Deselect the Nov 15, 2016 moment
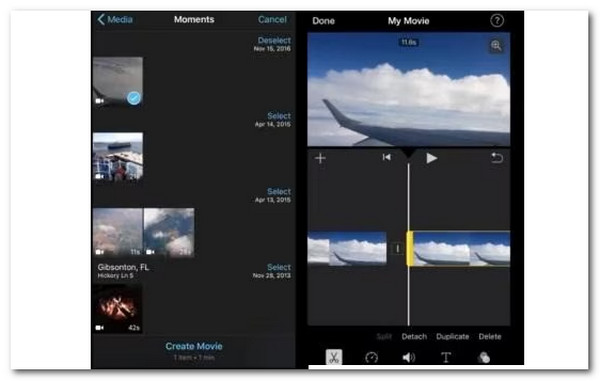The height and width of the screenshot is (381, 600). tap(274, 40)
